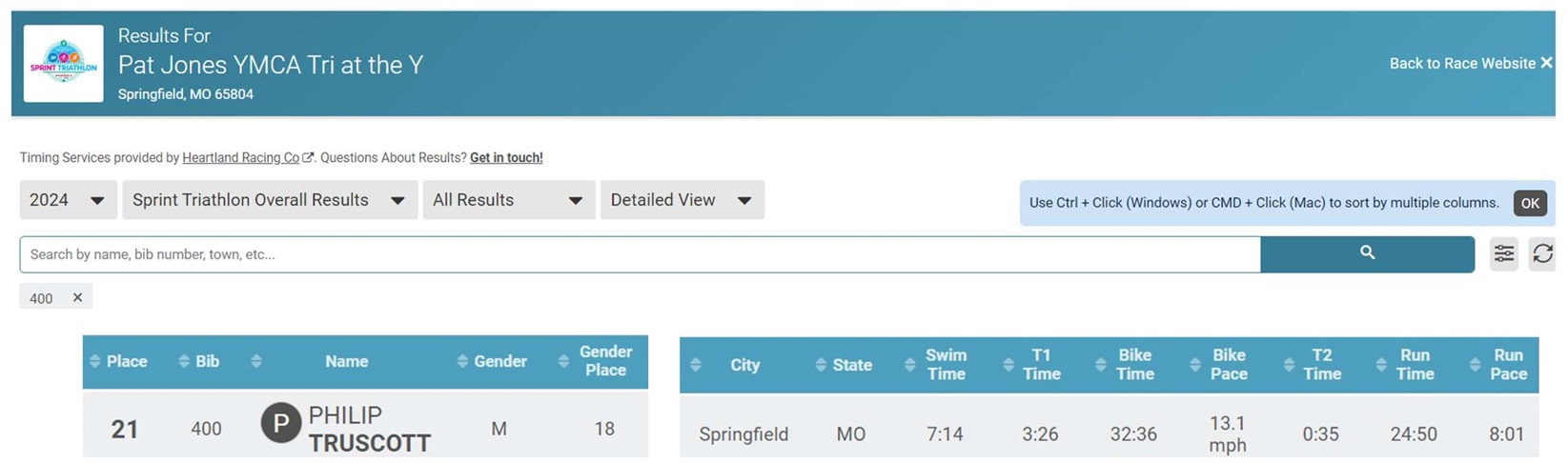The image size is (1568, 463).
Task: Sort results by Gender column
Action: [492, 362]
